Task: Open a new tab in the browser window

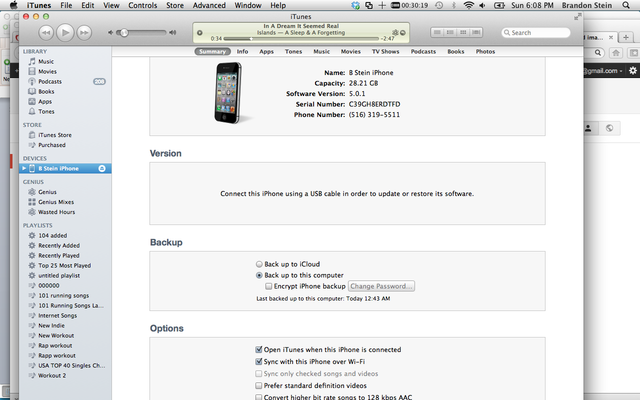Action: (x=625, y=38)
